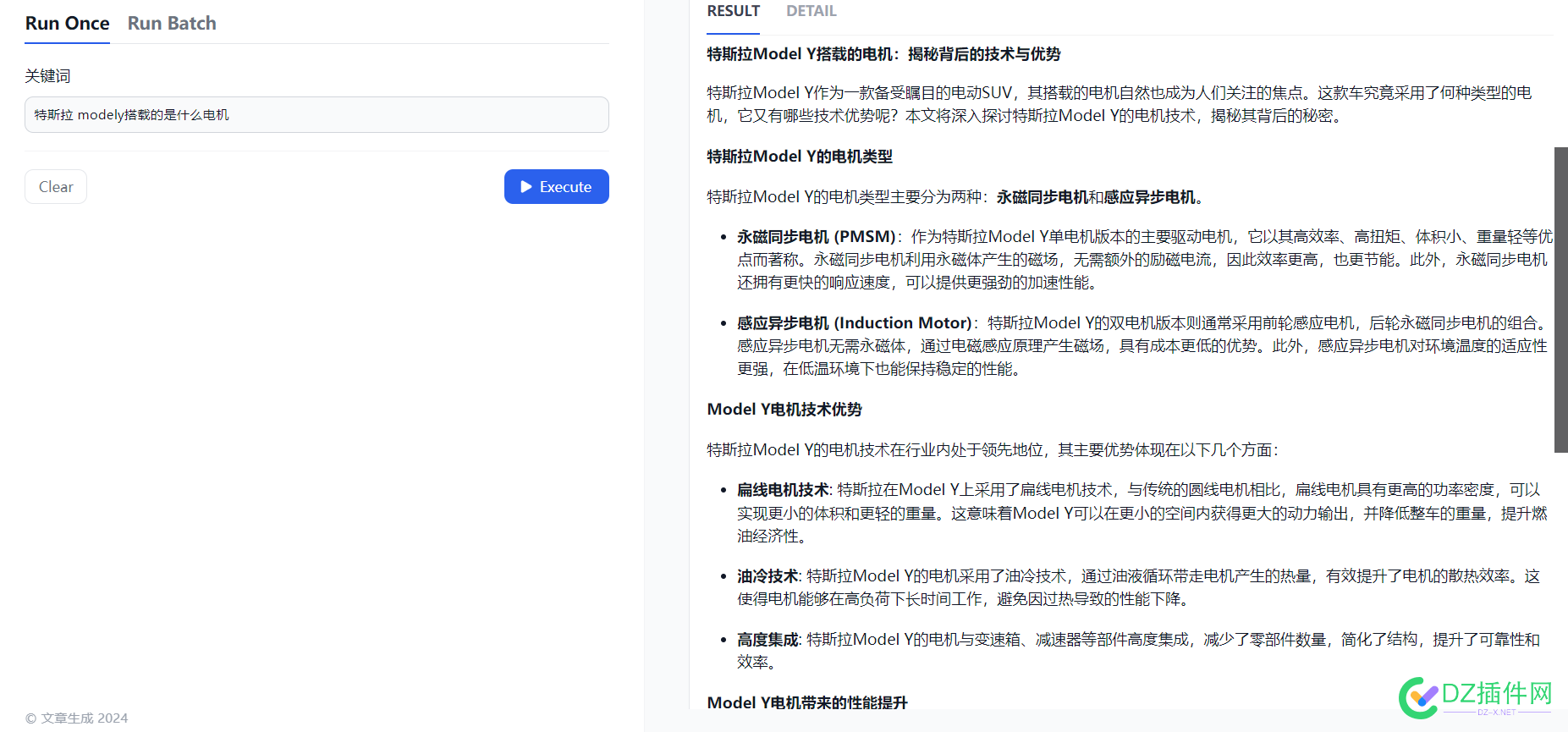The height and width of the screenshot is (732, 1568).
Task: Click the bold bullet 高度集成
Action: 767,640
